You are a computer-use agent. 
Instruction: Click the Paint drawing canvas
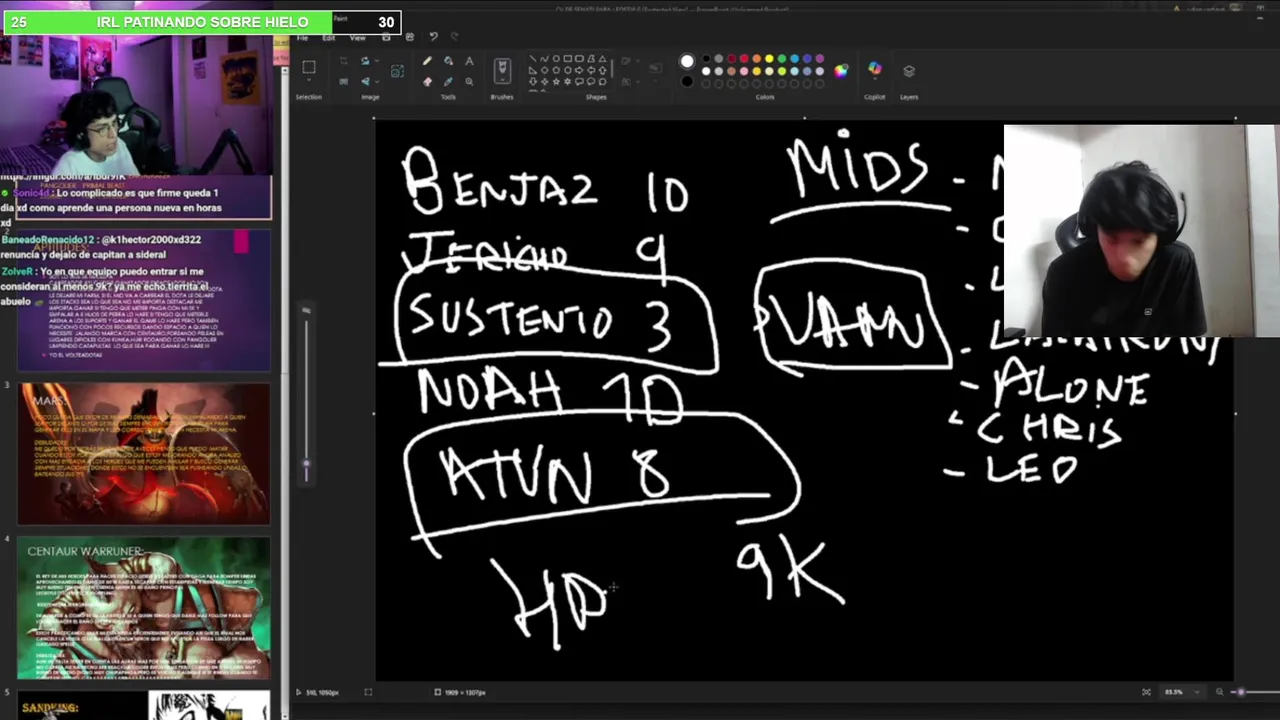[x=804, y=400]
